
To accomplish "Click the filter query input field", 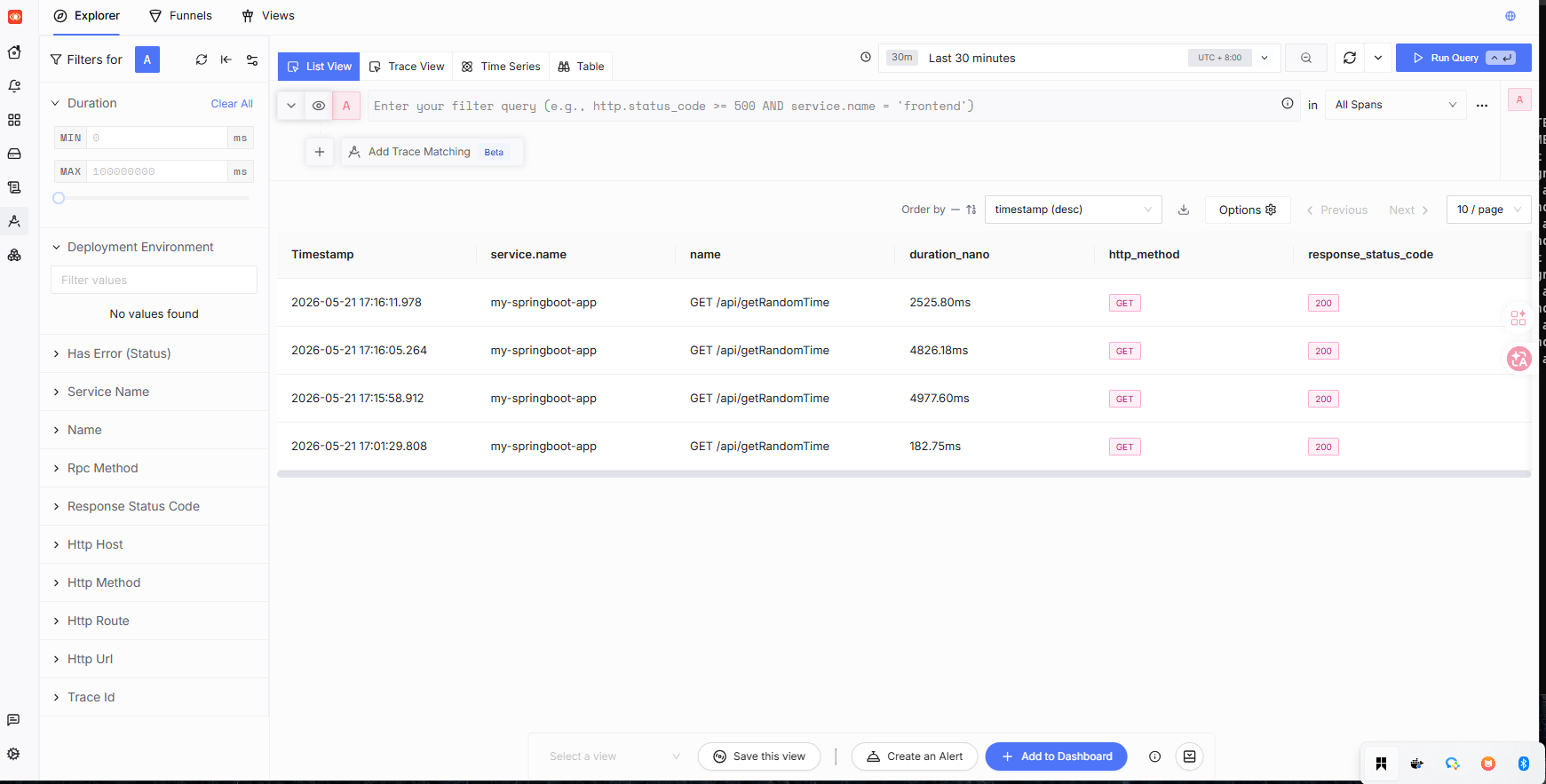I will pos(821,106).
